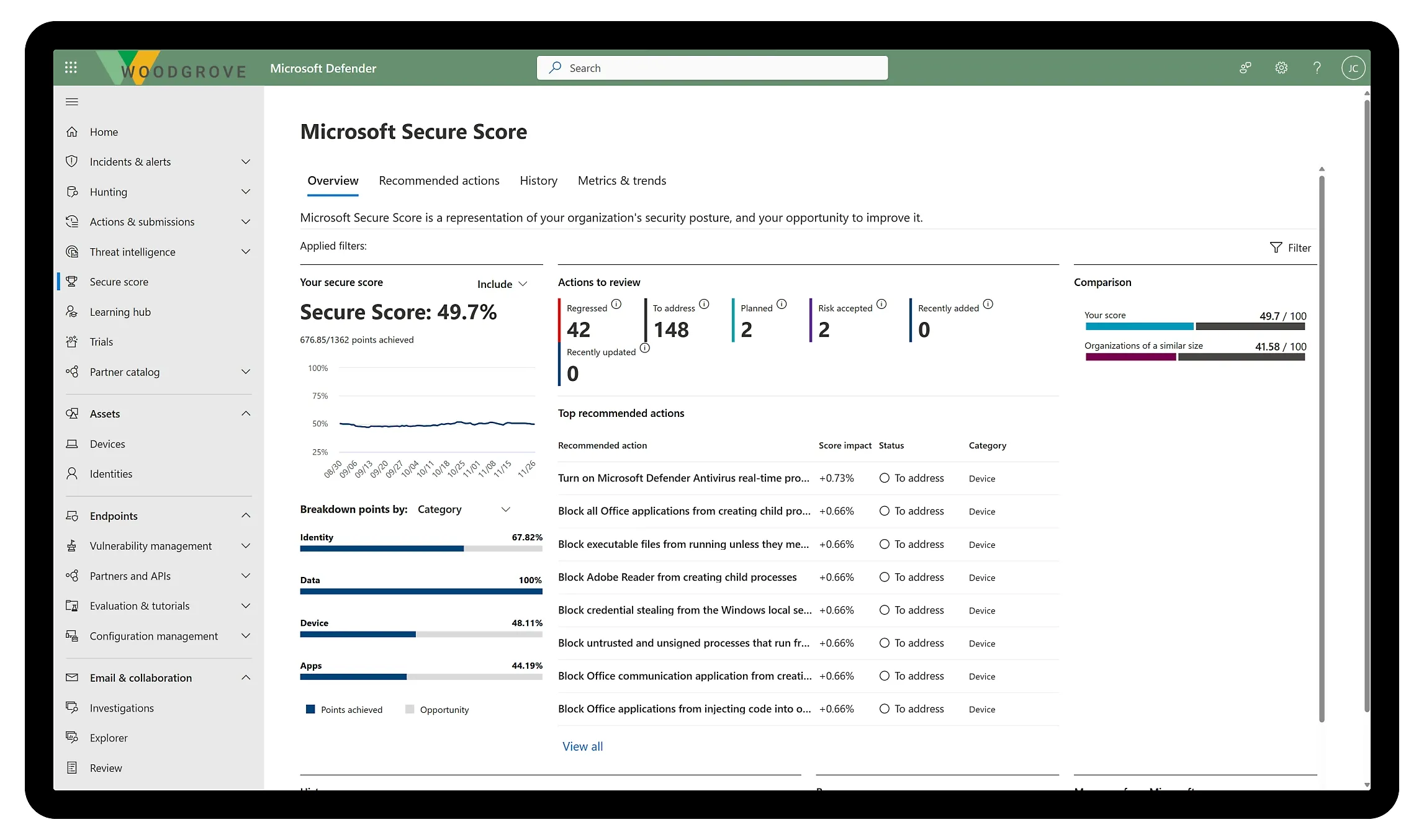The height and width of the screenshot is (840, 1424).
Task: Open the app launcher waffle icon
Action: [x=71, y=67]
